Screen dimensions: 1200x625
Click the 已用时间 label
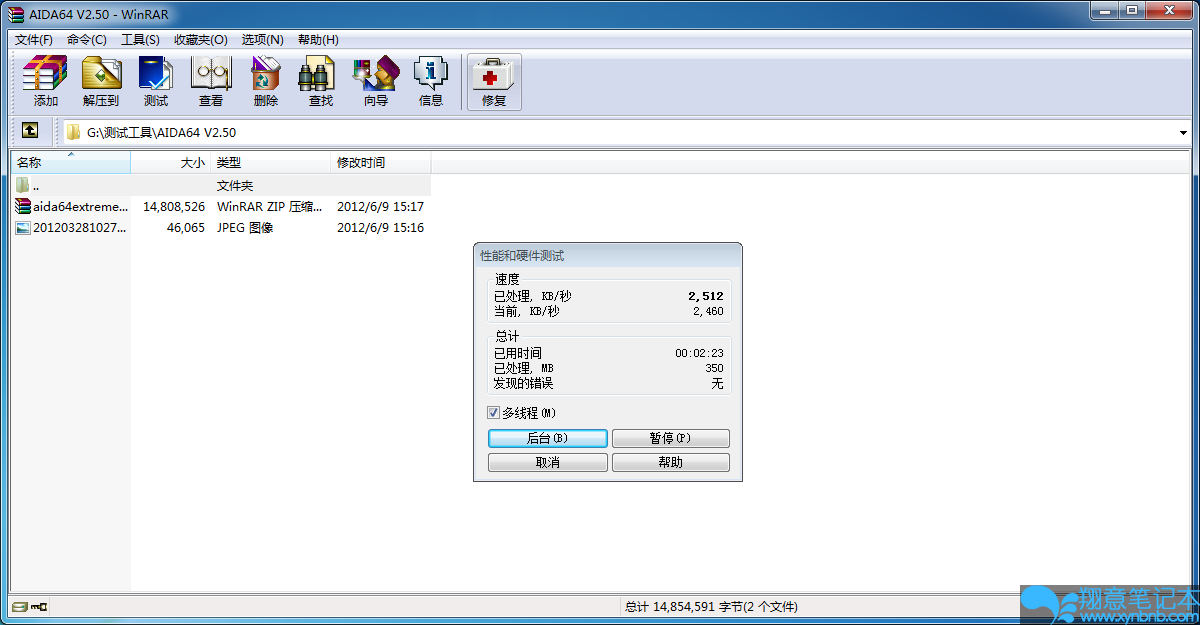[517, 353]
